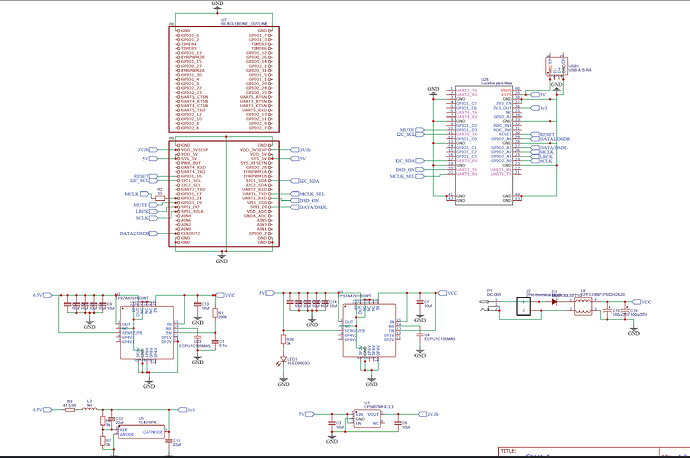Select the L3 inductor symbol

[x=90, y=409]
